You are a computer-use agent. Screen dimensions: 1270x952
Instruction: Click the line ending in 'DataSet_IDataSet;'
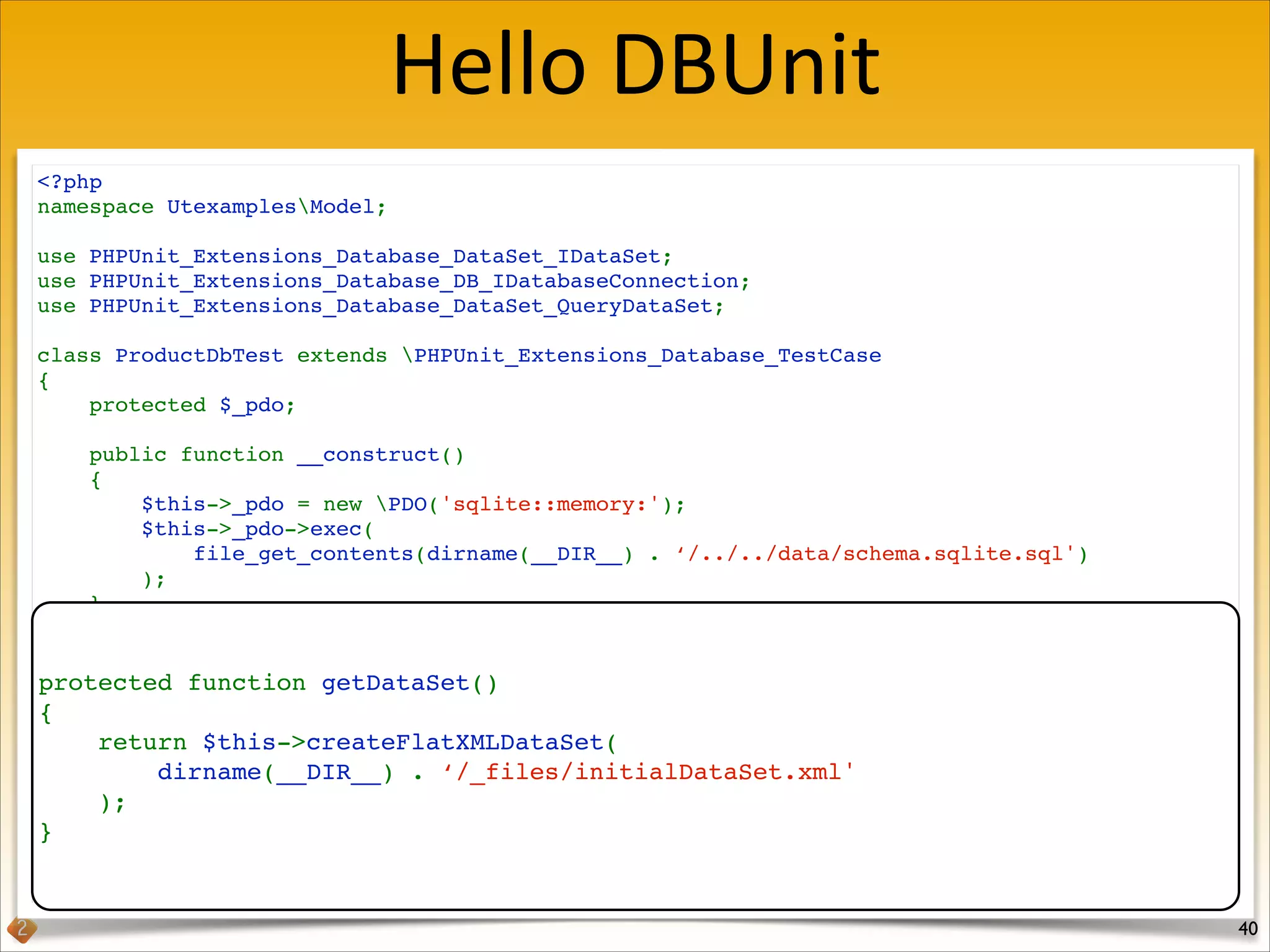point(354,257)
